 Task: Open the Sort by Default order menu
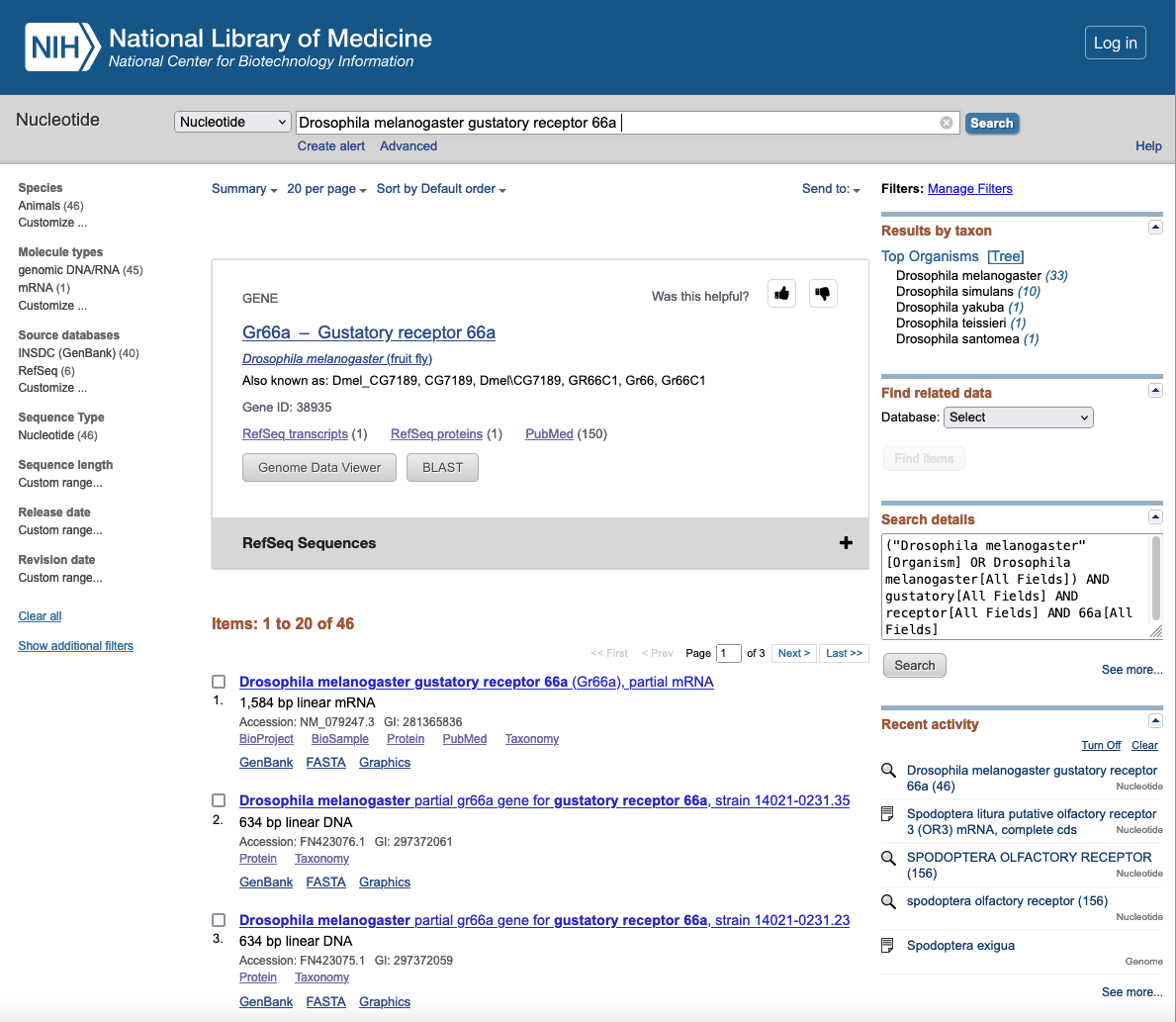(x=441, y=189)
